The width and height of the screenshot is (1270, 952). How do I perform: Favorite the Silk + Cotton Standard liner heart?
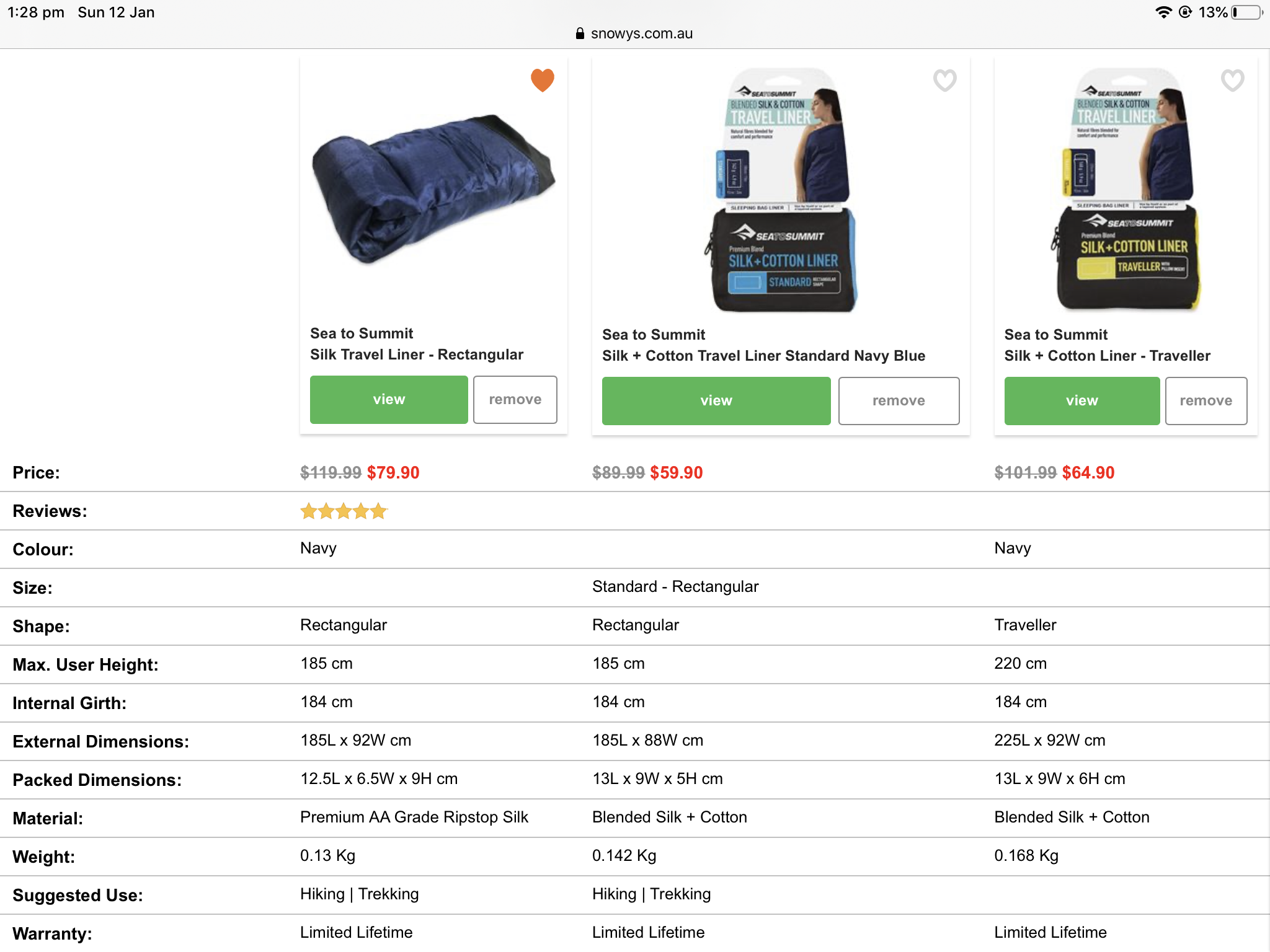pyautogui.click(x=944, y=80)
